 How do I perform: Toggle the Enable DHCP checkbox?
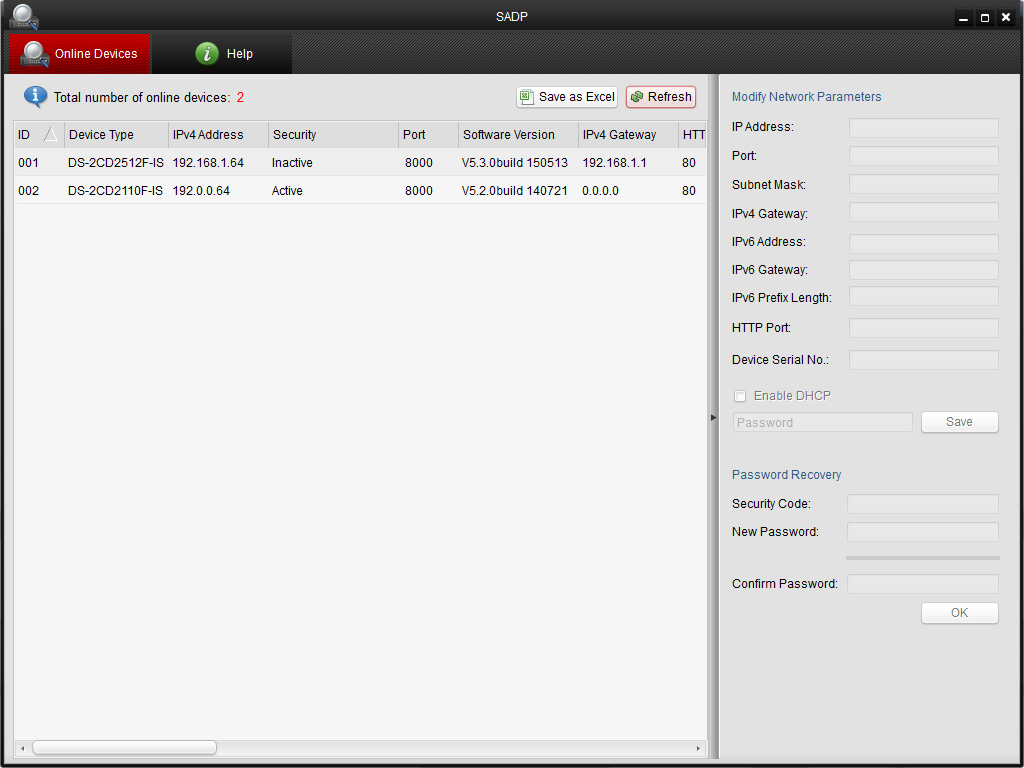coord(740,396)
